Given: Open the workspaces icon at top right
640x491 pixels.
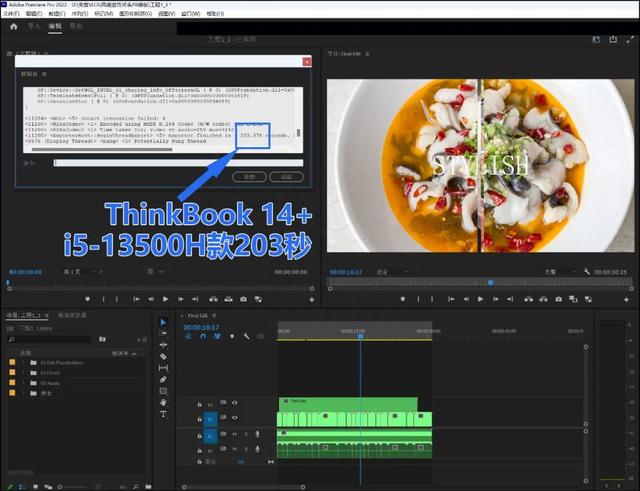Looking at the screenshot, I should 596,39.
